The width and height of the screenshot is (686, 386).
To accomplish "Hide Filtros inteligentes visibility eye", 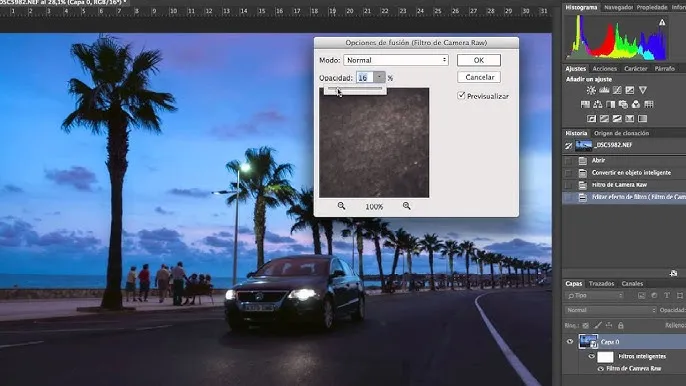I will pos(592,357).
